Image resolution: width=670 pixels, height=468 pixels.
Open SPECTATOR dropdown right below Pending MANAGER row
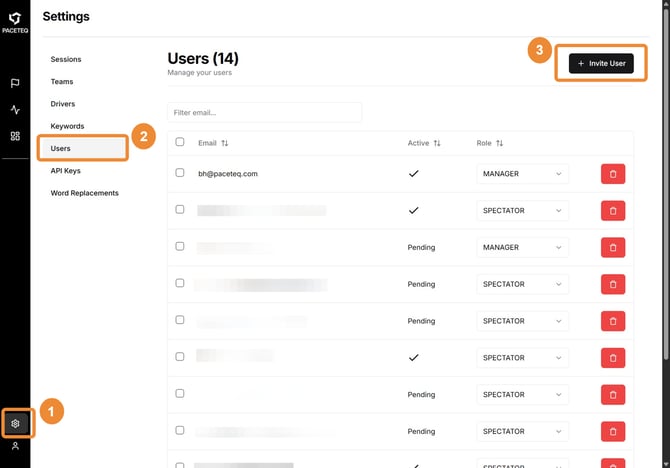tap(522, 284)
